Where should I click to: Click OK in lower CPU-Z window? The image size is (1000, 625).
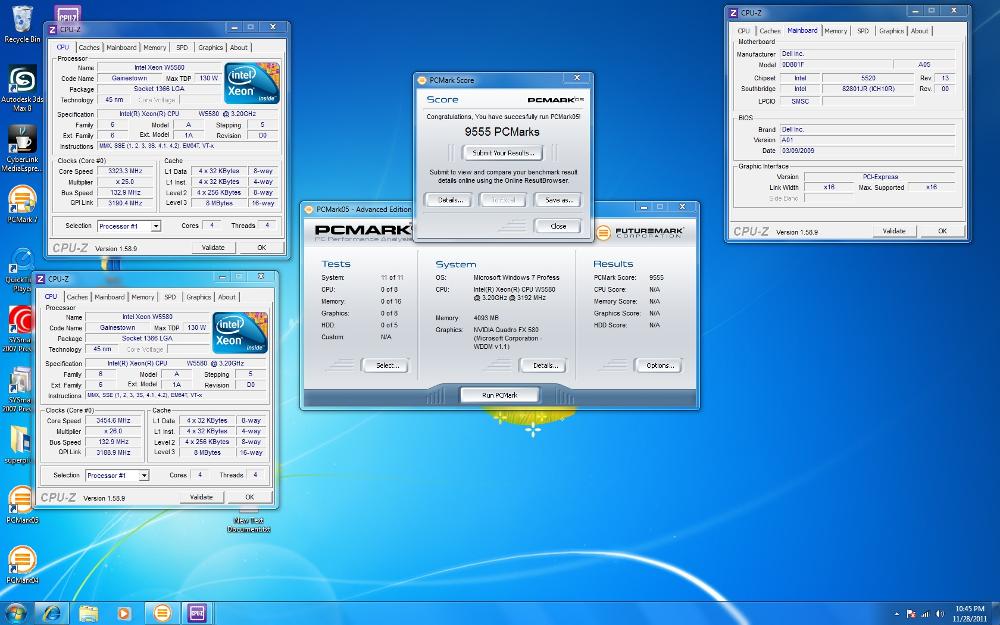250,497
